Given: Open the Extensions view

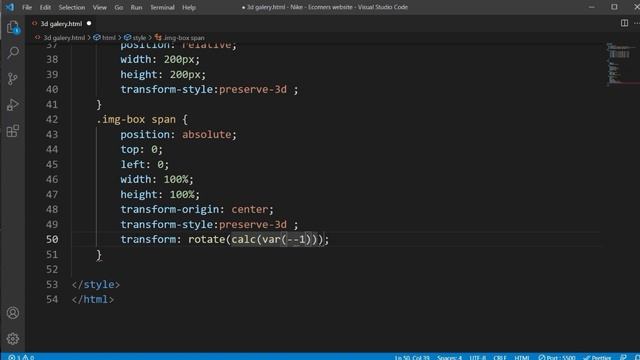Looking at the screenshot, I should point(13,131).
